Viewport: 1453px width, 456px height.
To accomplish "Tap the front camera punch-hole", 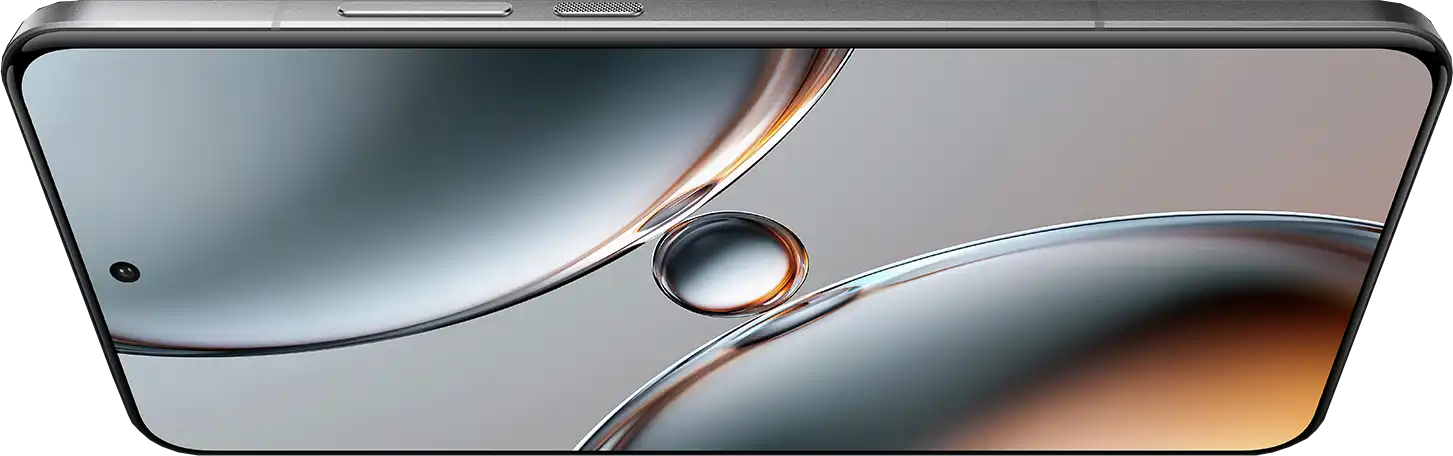I will point(125,271).
